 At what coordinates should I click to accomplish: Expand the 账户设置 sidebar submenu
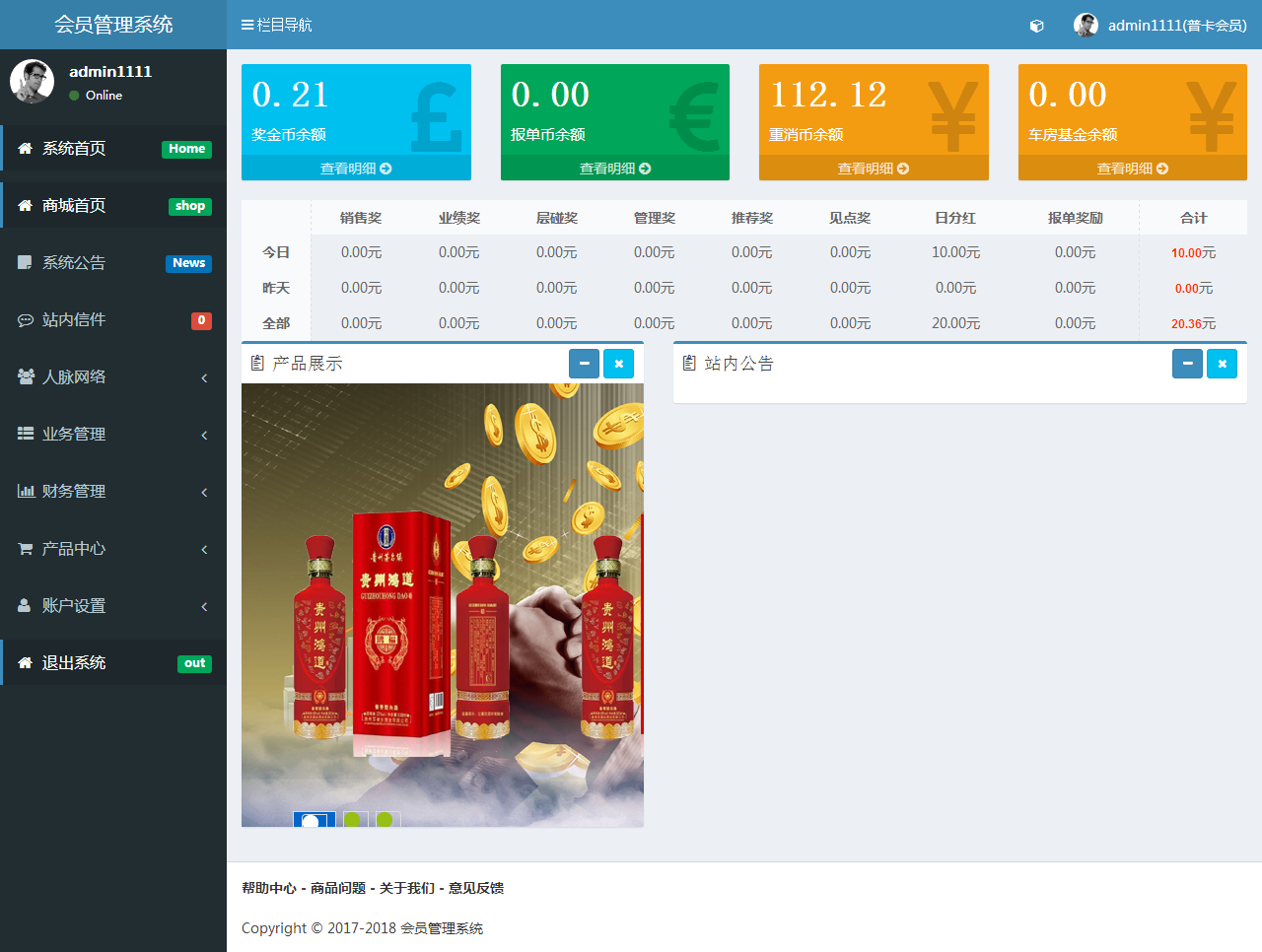coord(113,606)
